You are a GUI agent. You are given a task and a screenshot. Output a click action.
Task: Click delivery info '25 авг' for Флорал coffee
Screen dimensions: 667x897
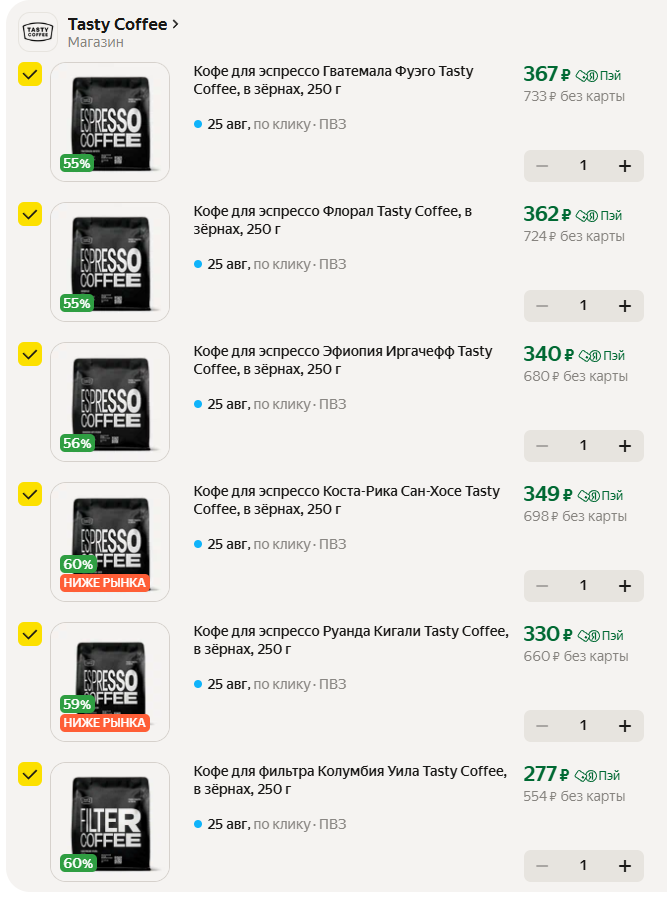tap(228, 264)
